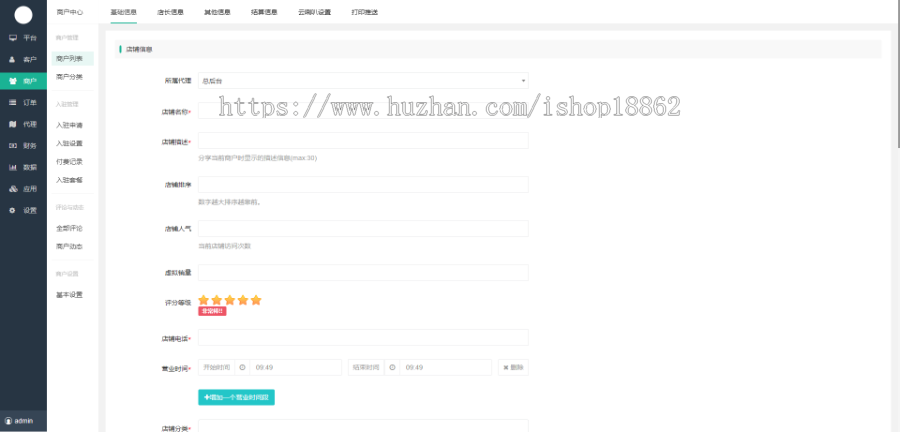Focus the 店铺排序 input field

point(363,185)
